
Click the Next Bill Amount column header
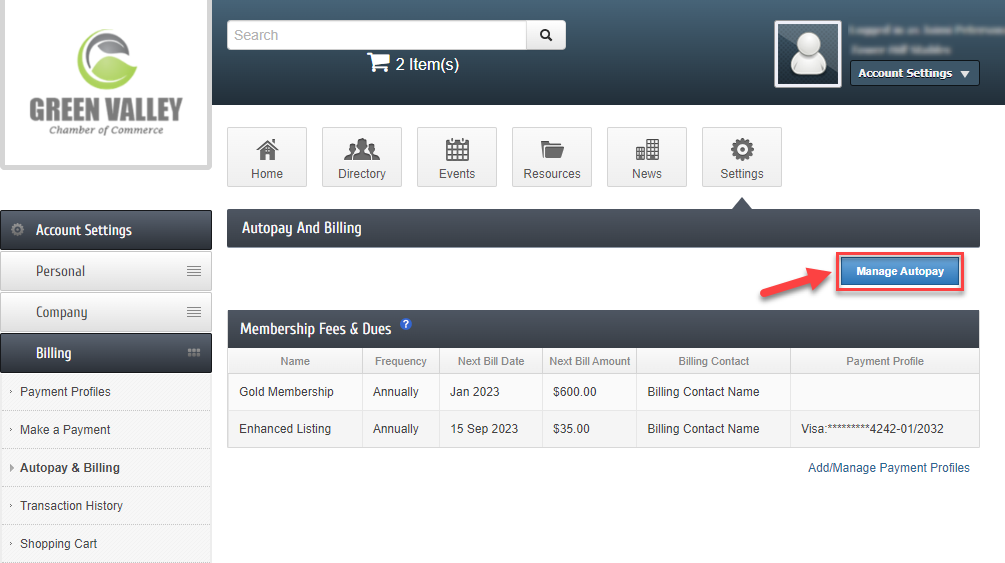(590, 361)
